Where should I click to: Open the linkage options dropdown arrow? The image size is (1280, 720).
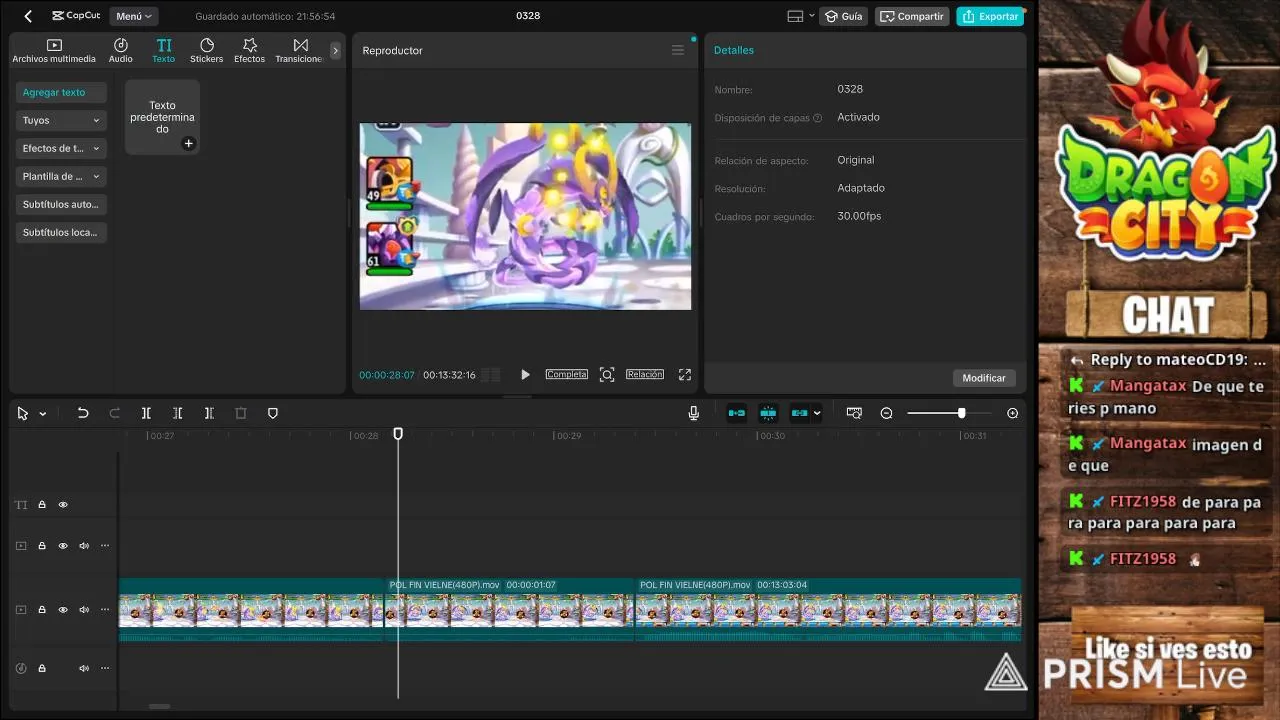(x=817, y=413)
